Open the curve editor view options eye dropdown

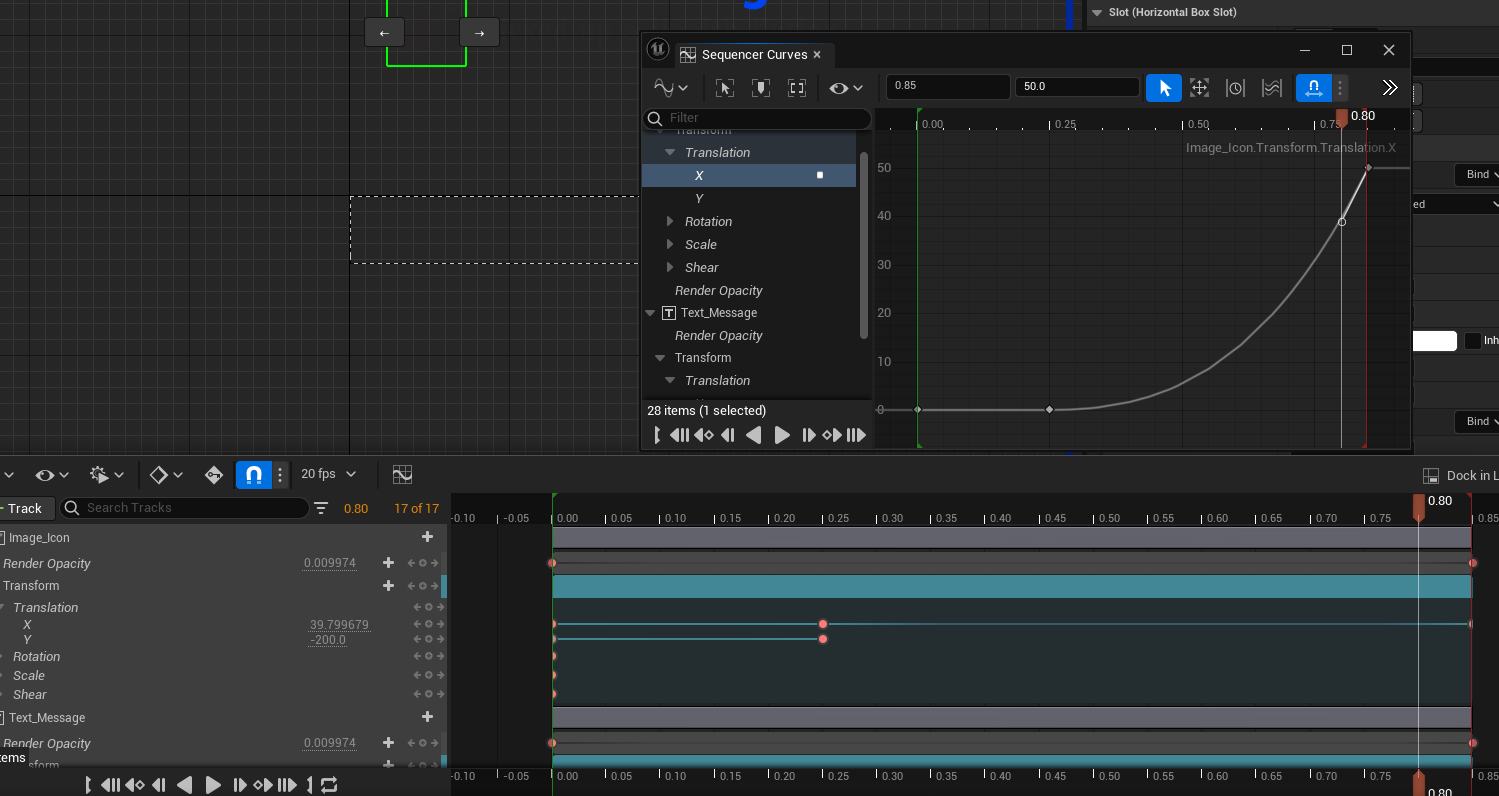coord(845,88)
